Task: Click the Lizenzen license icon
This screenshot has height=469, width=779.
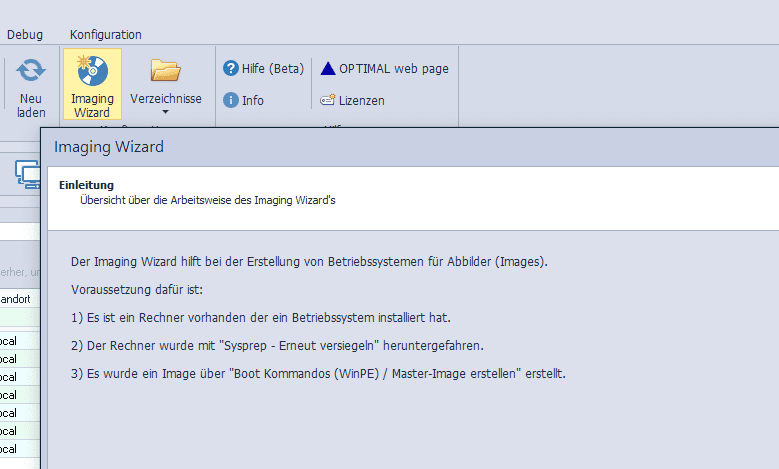Action: click(x=328, y=100)
